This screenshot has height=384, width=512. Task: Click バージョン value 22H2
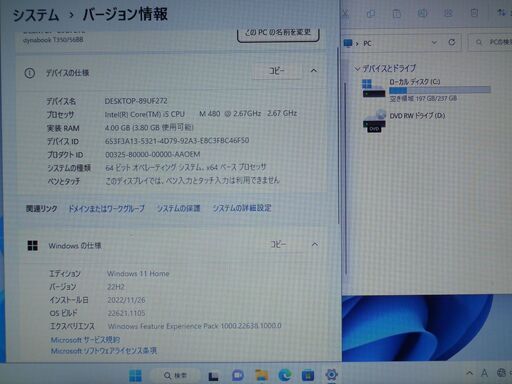(x=116, y=287)
